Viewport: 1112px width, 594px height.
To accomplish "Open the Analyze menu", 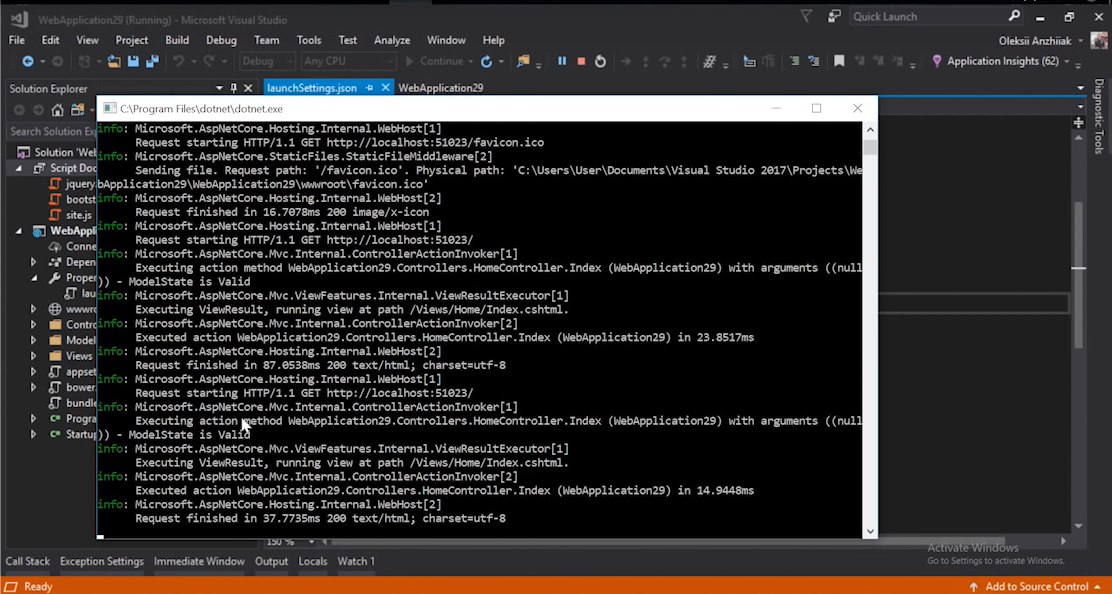I will pos(392,40).
